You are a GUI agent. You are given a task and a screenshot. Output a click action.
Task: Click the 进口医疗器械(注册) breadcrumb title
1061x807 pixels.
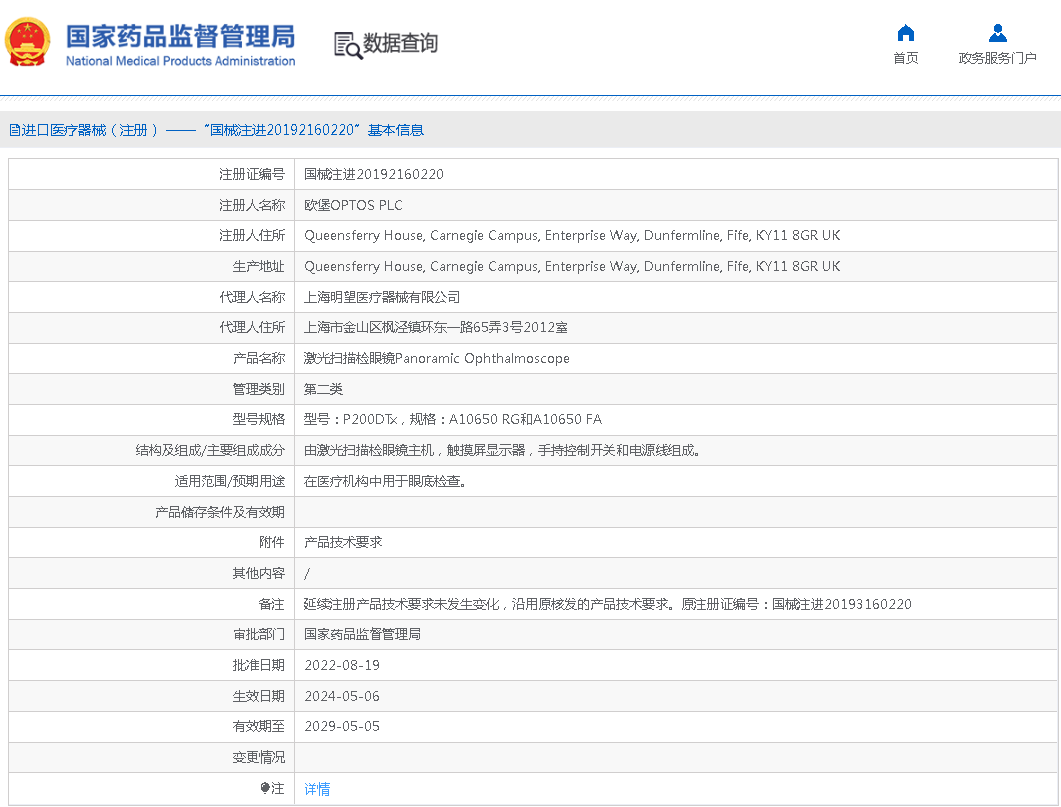90,130
